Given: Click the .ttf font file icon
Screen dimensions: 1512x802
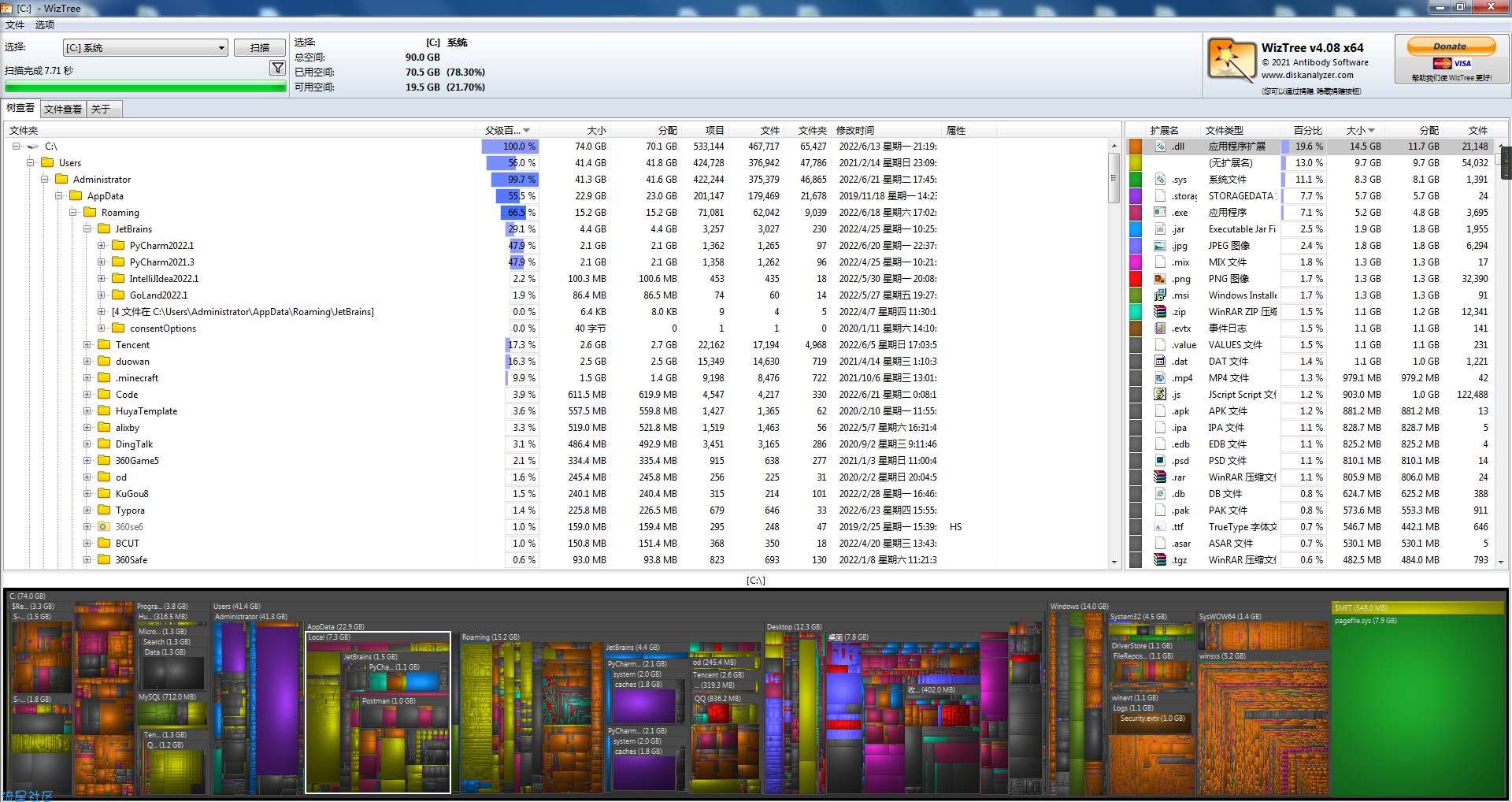Looking at the screenshot, I should point(1160,527).
